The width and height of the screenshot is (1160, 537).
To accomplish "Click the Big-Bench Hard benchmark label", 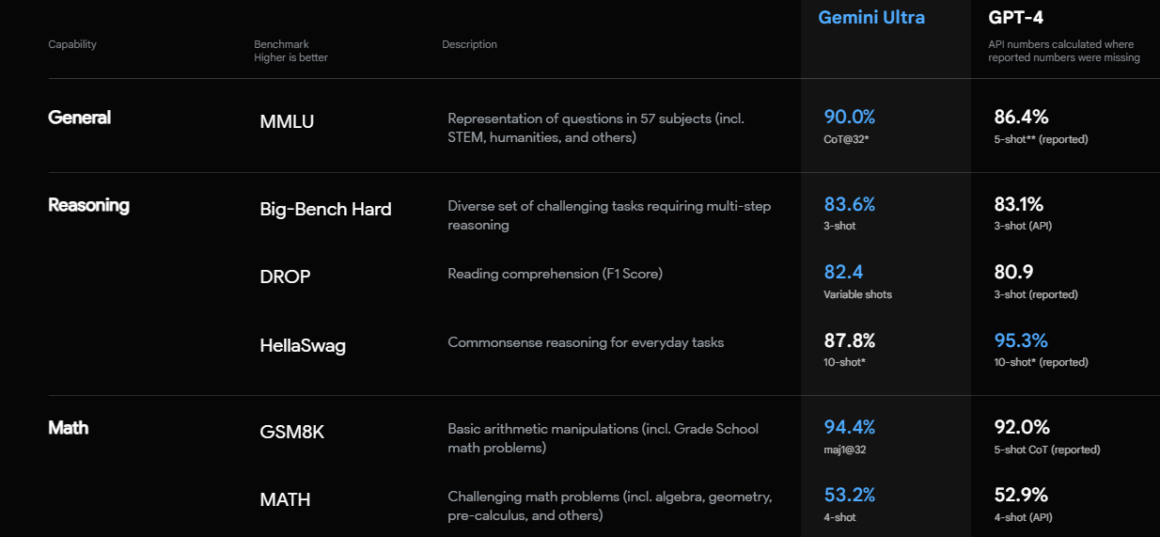I will 325,209.
